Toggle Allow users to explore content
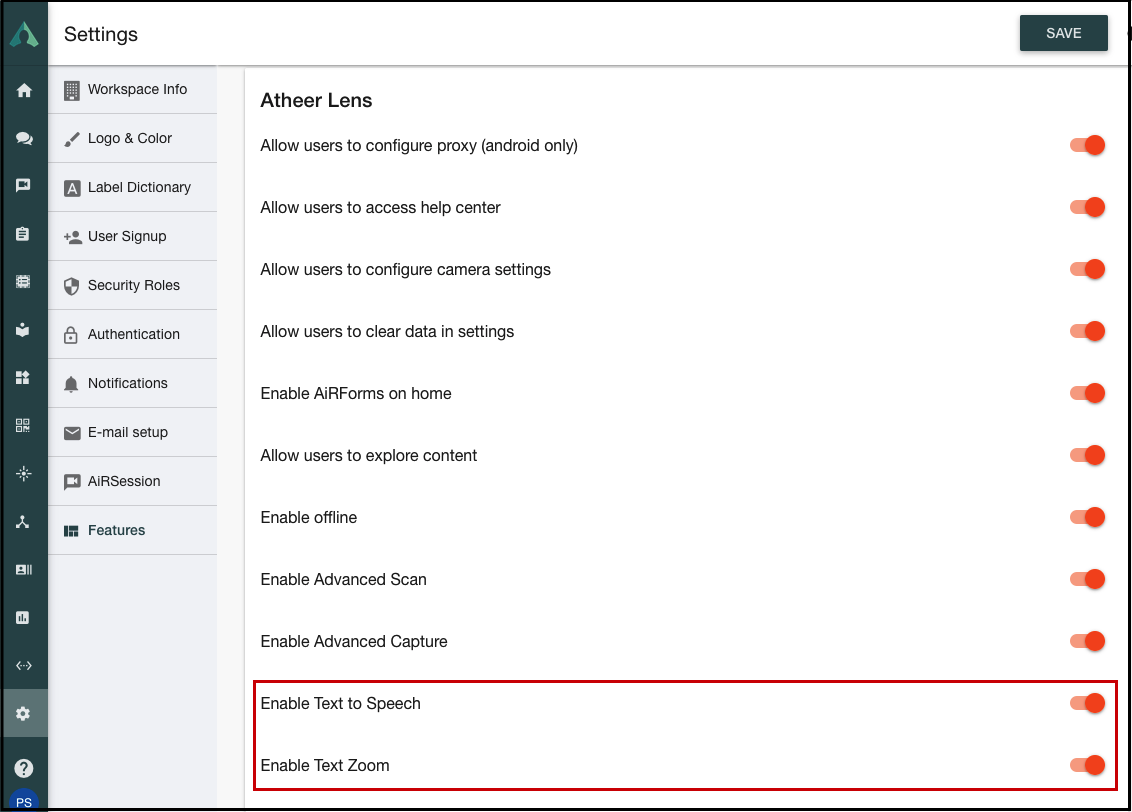This screenshot has width=1132, height=812. tap(1087, 455)
